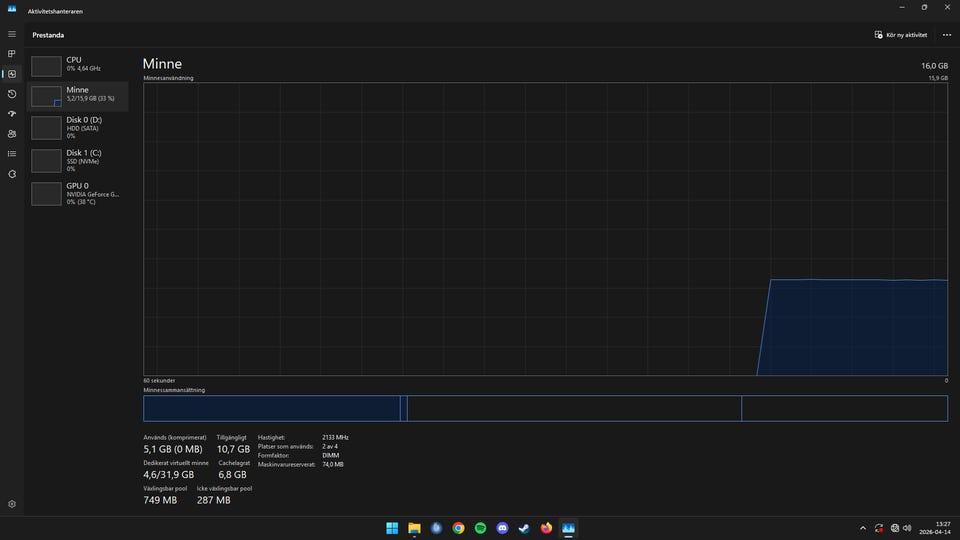Viewport: 960px width, 540px height.
Task: Open the Processes page icon
Action: [x=12, y=54]
